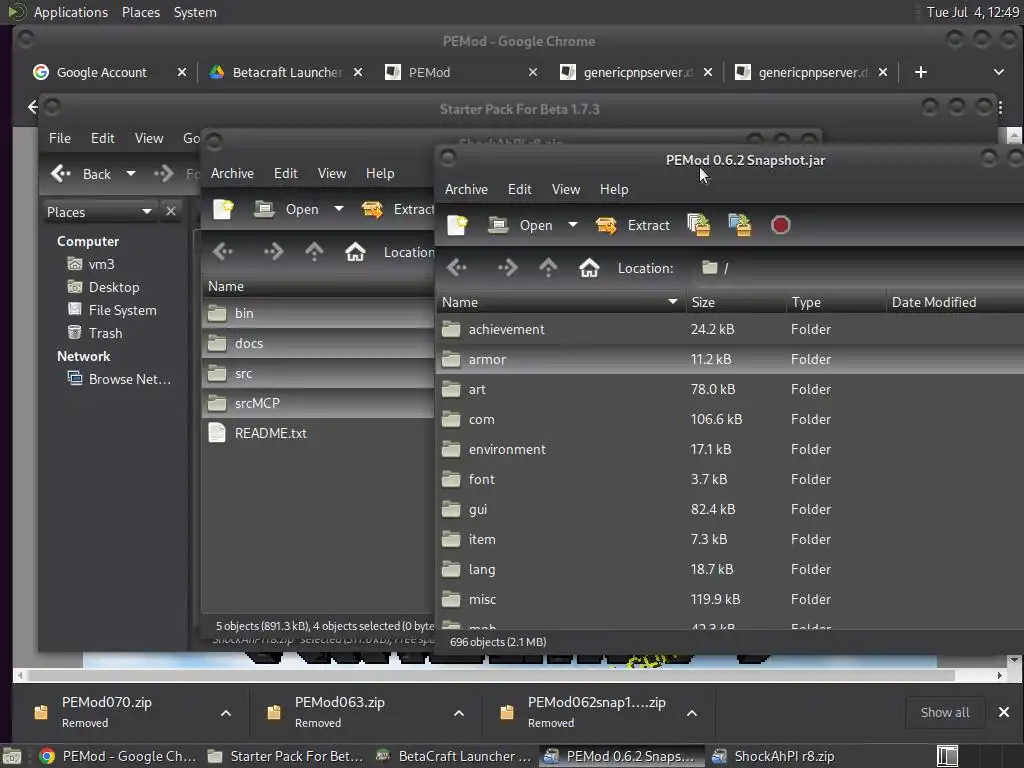1024x768 pixels.
Task: Expand Open recent dropdown in PEMod window
Action: click(x=573, y=225)
